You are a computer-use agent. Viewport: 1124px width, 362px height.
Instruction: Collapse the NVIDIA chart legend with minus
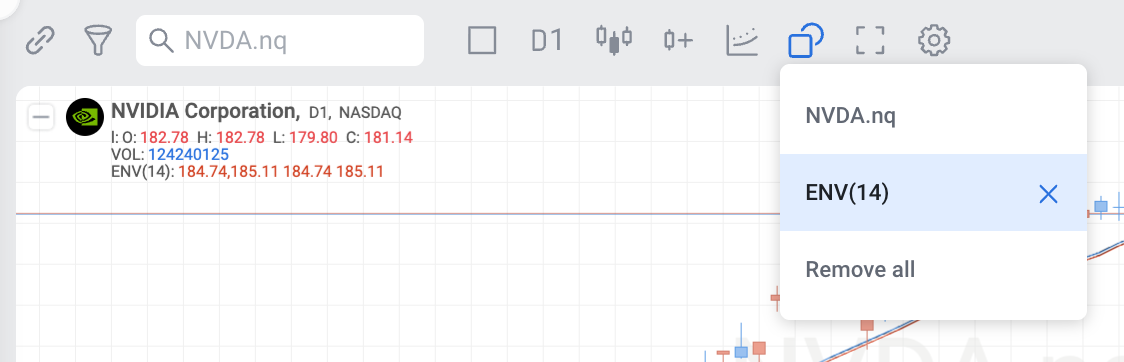[x=42, y=117]
